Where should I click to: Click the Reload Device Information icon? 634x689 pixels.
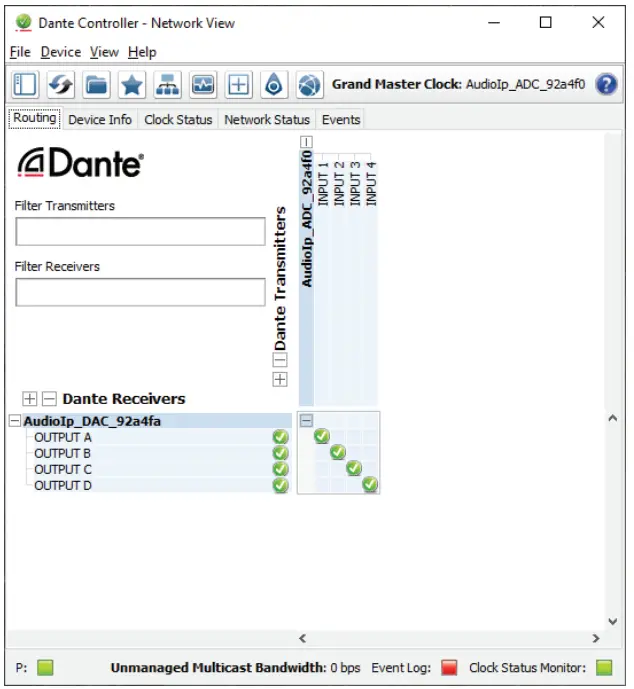click(x=61, y=84)
